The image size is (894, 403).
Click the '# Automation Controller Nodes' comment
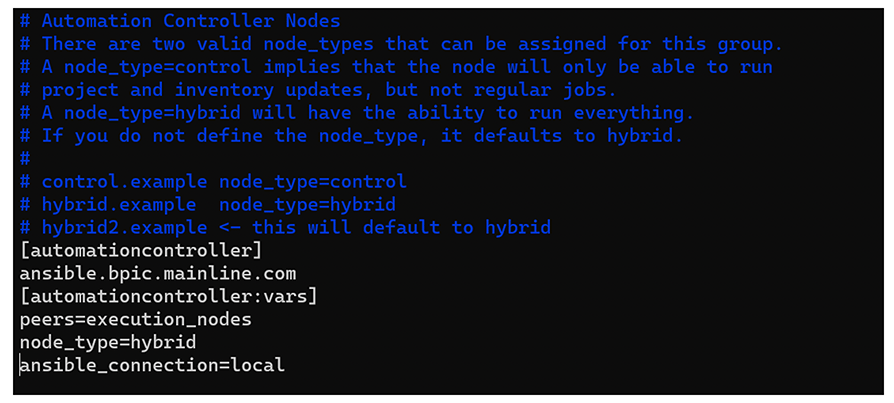(180, 22)
